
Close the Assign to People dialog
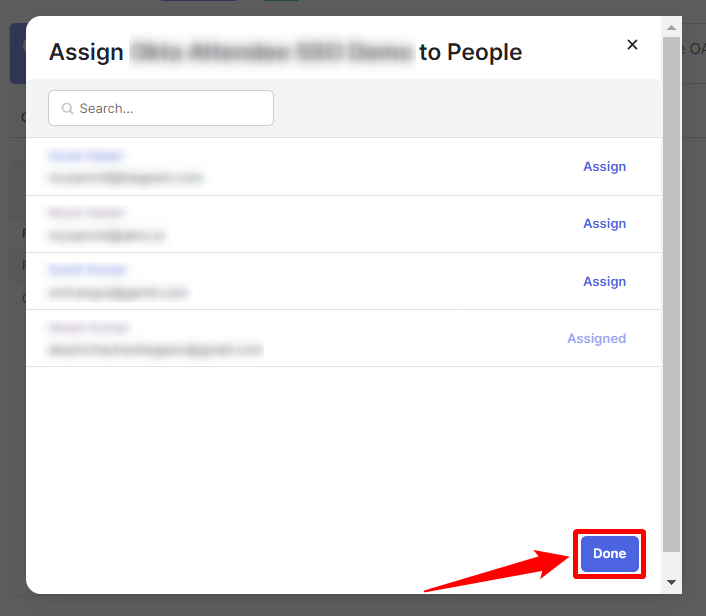[x=632, y=45]
